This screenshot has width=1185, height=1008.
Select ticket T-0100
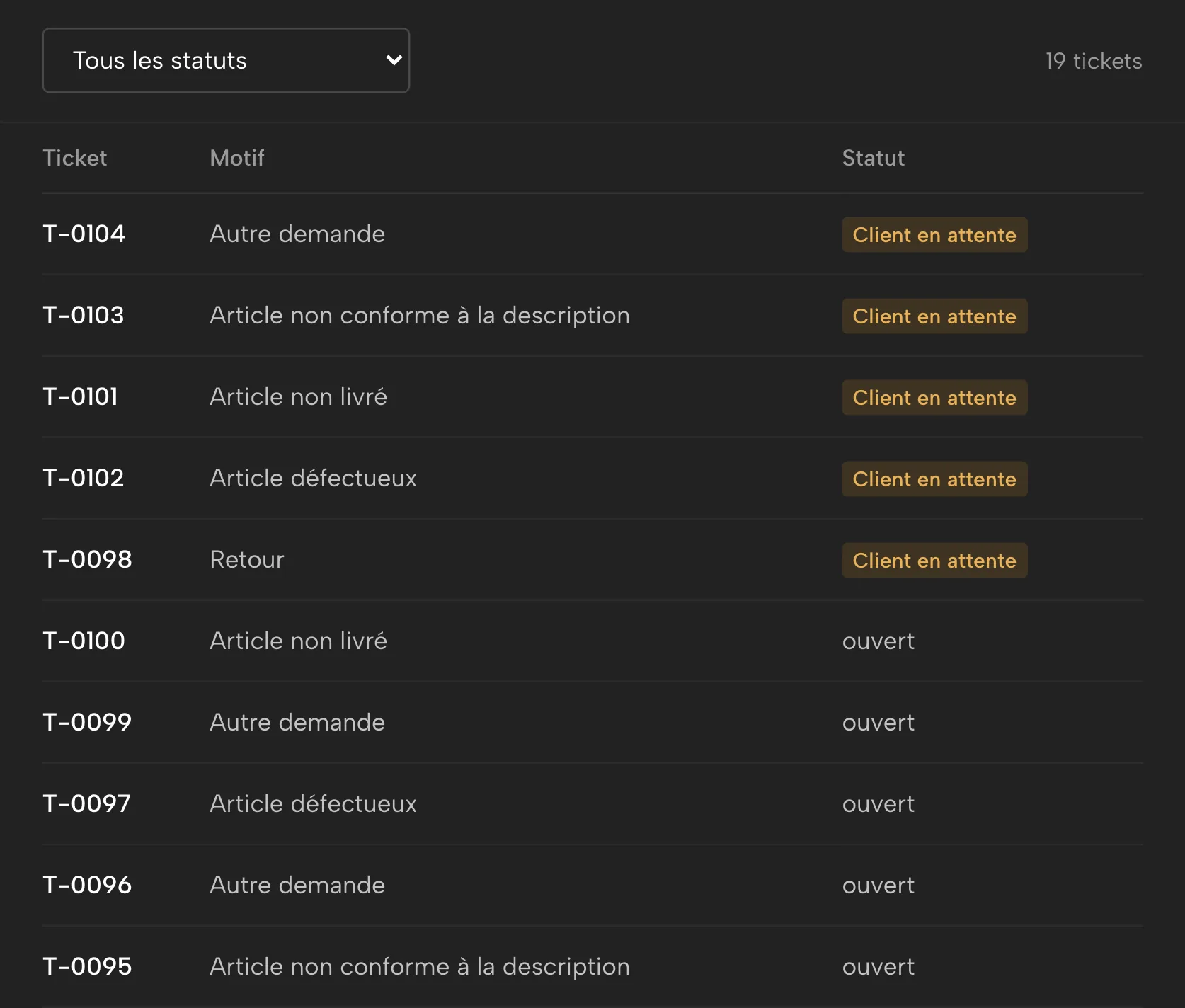pos(84,641)
